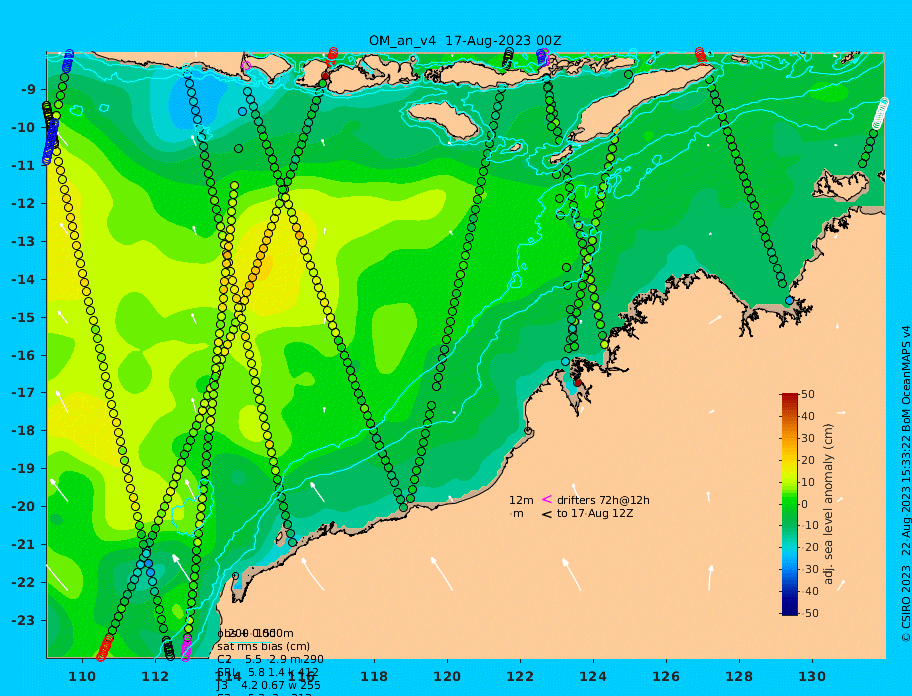Click the legend text 'drifters 72h@12h'
The image size is (912, 696).
603,500
